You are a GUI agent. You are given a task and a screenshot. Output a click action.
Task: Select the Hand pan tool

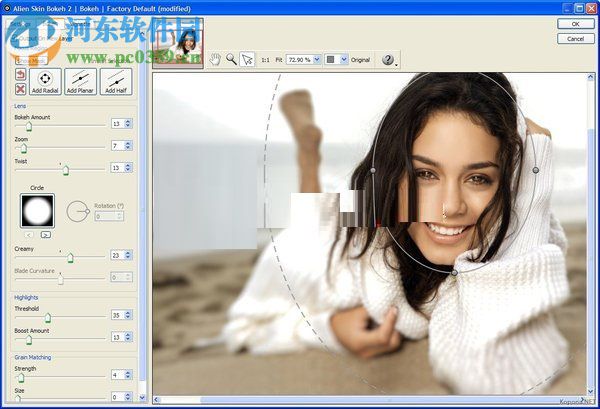tap(215, 59)
